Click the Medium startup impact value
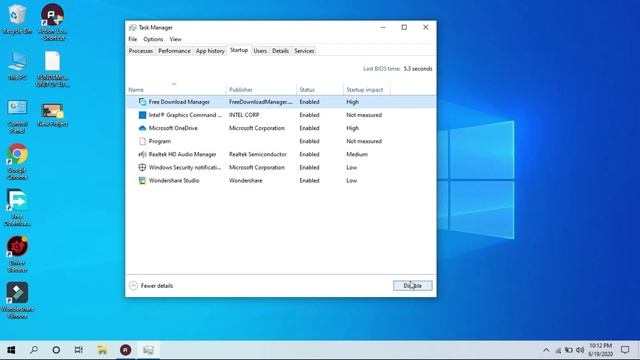The height and width of the screenshot is (360, 640). coord(357,154)
